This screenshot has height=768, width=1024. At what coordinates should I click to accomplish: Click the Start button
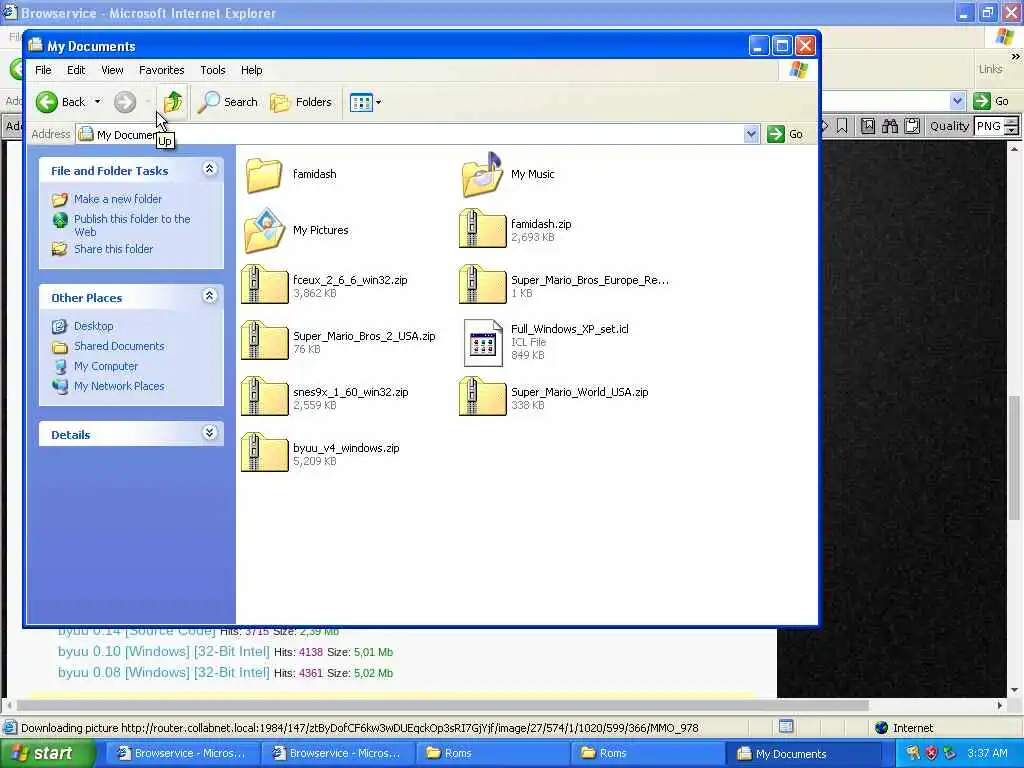[47, 753]
